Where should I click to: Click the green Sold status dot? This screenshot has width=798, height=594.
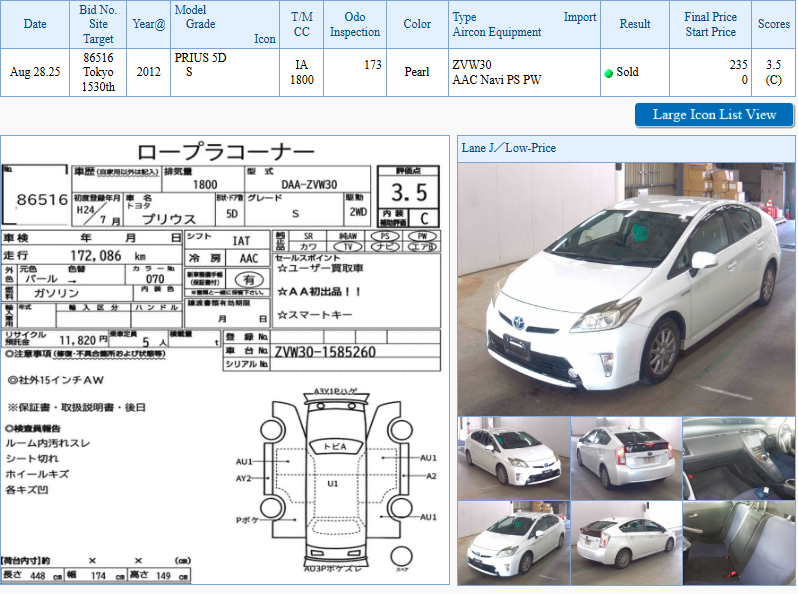click(x=608, y=73)
